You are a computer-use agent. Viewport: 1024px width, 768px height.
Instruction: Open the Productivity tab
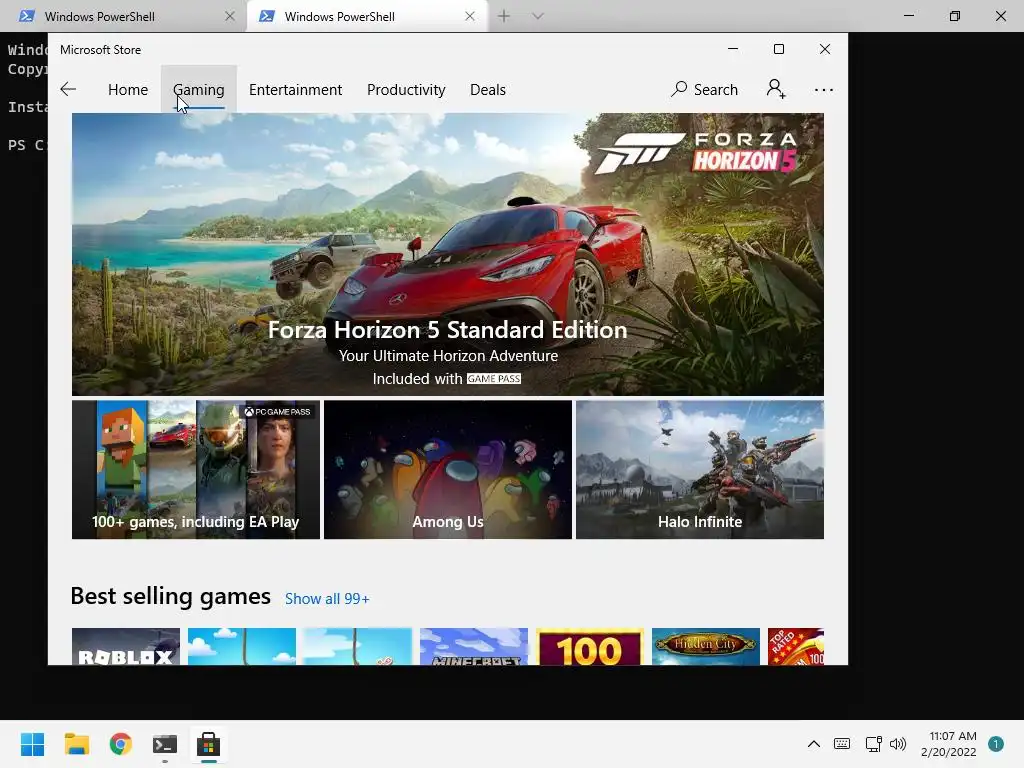406,89
